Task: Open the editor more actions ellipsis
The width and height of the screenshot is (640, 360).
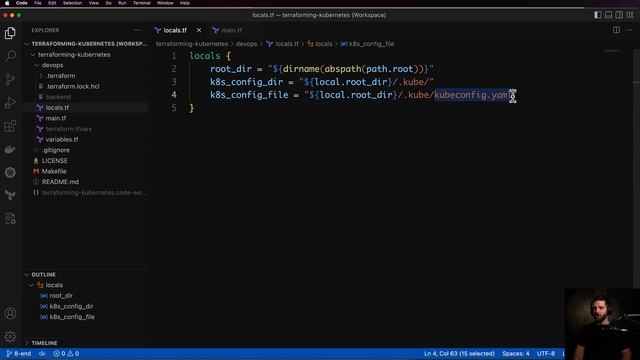Action: [629, 30]
